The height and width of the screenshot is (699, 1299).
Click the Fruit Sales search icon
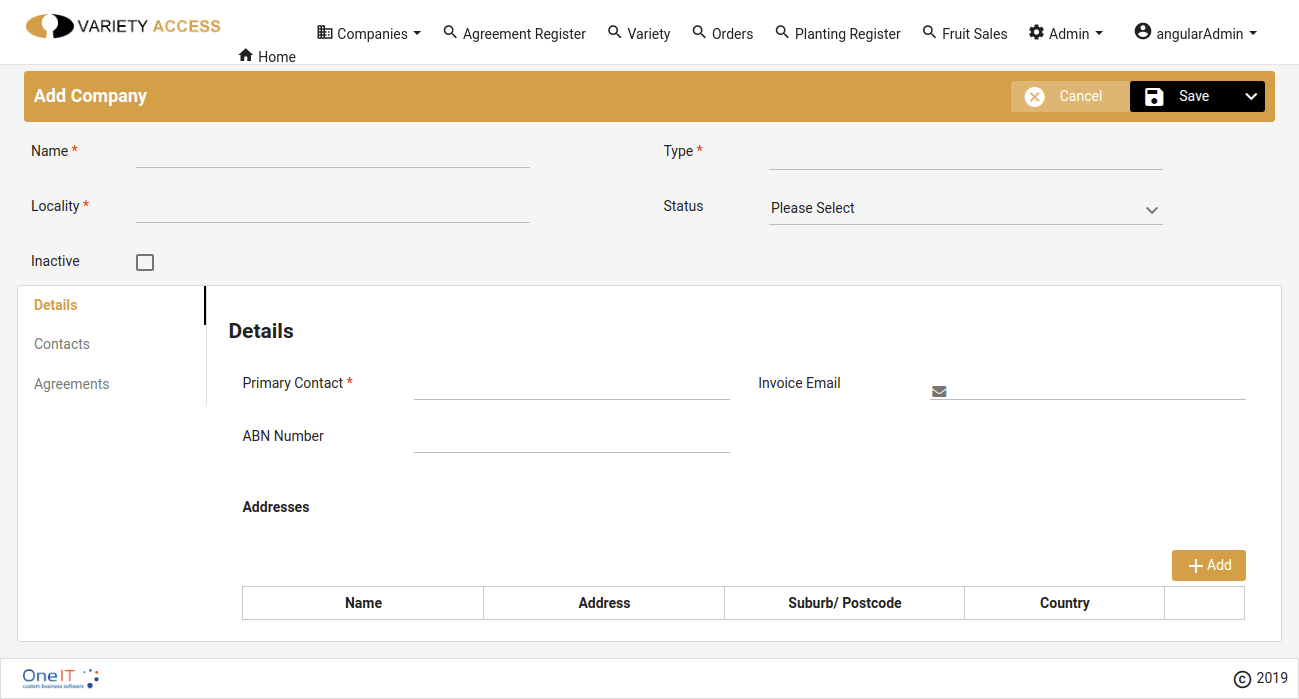click(x=930, y=33)
